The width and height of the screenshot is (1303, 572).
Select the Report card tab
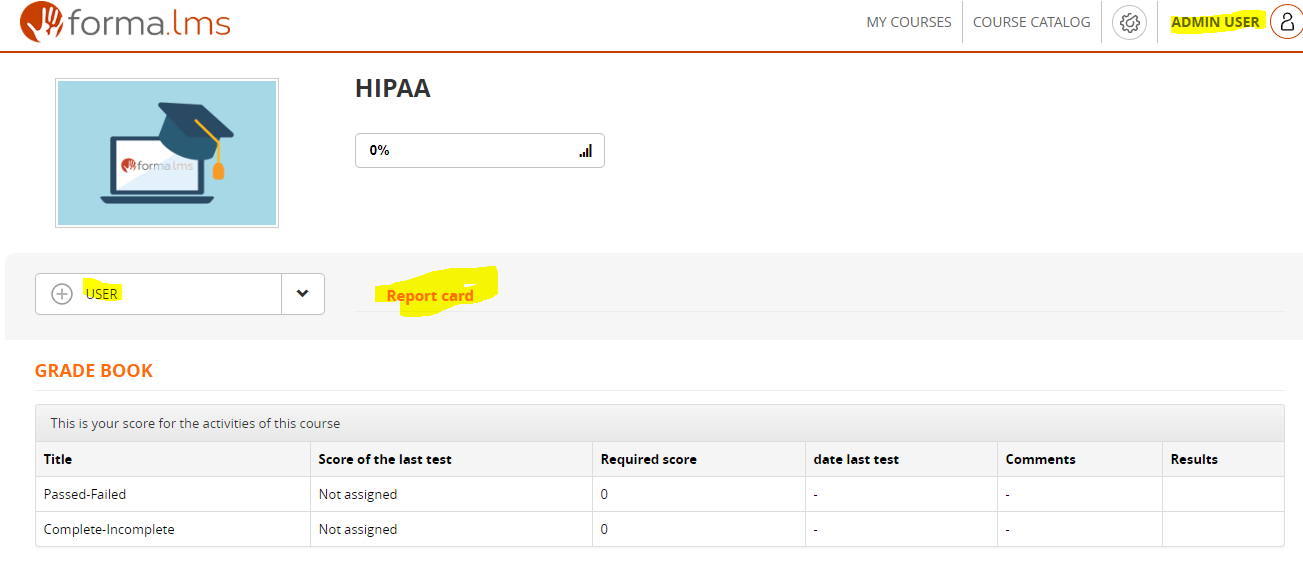point(430,296)
